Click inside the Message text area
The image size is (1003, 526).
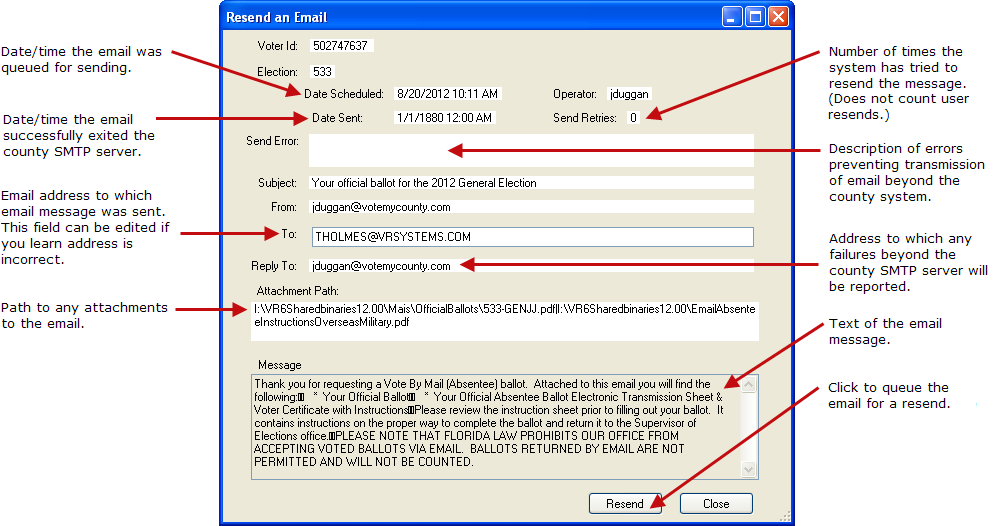(495, 424)
